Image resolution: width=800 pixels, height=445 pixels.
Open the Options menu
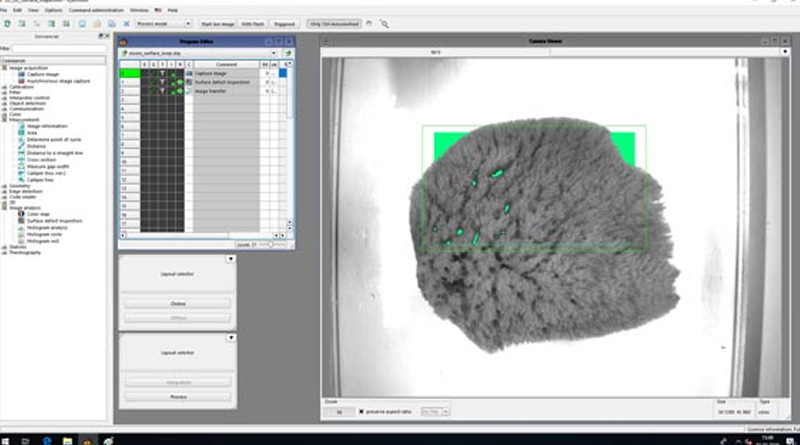tap(53, 10)
